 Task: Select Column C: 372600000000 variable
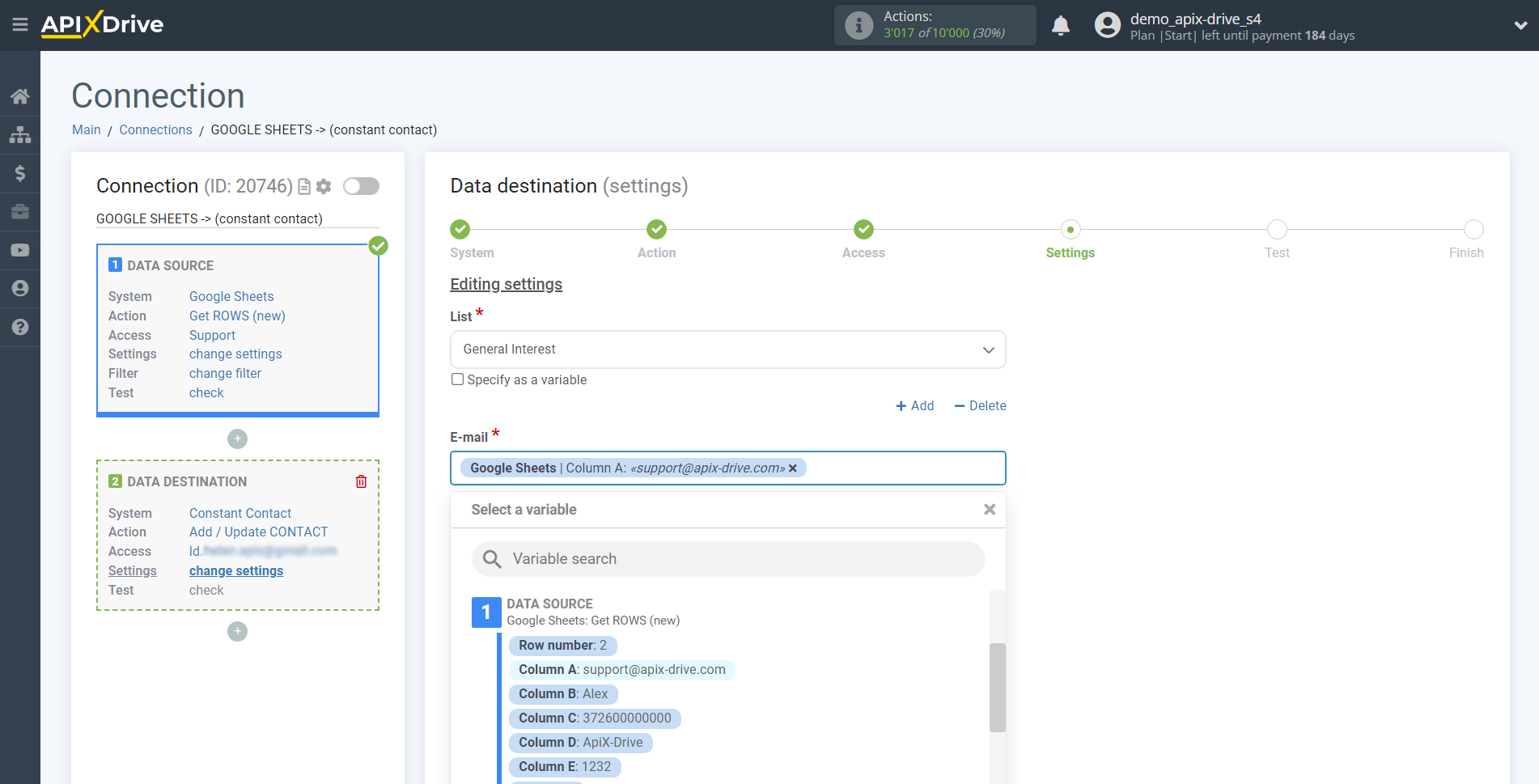click(595, 718)
